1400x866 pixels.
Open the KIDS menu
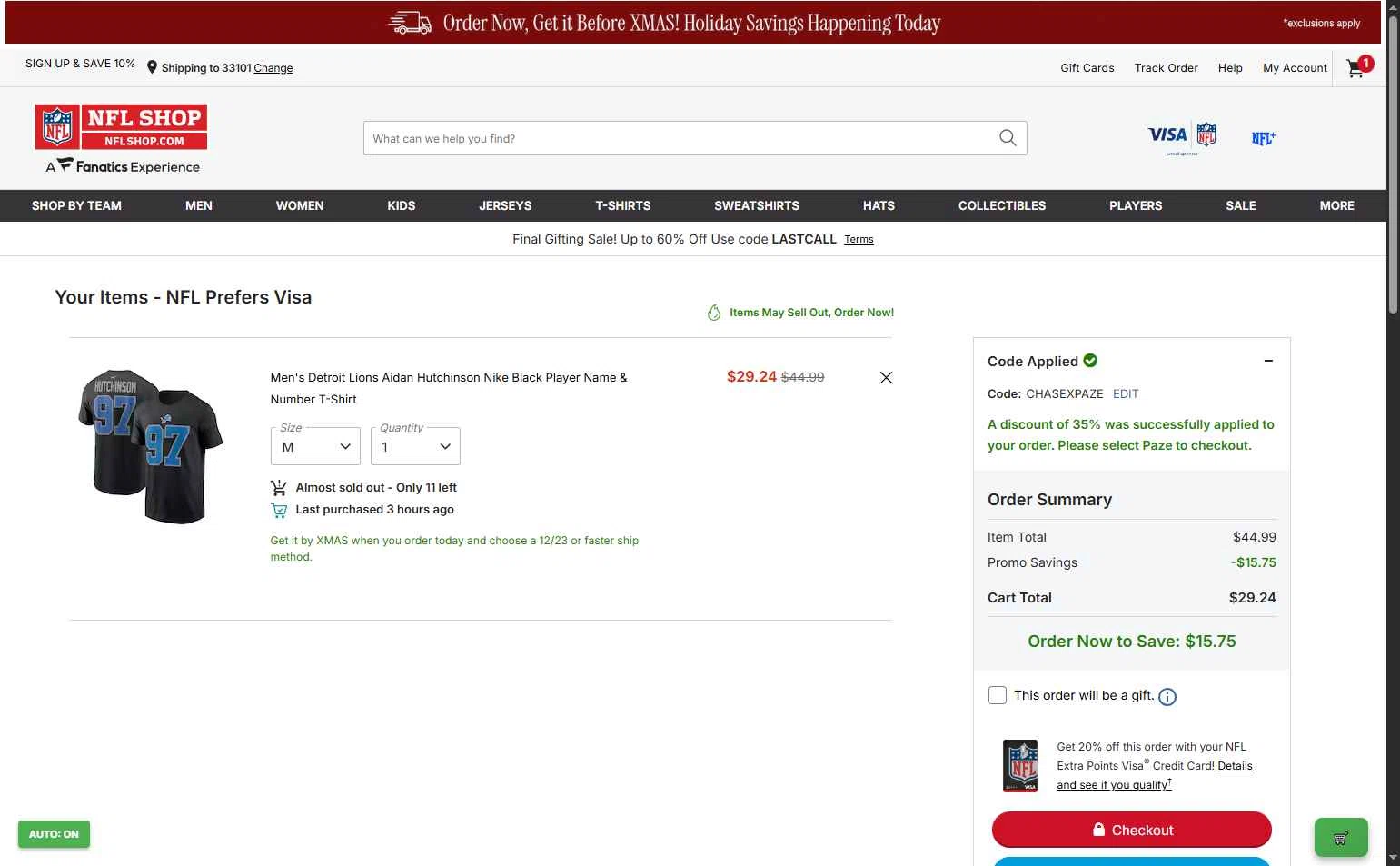pos(402,205)
